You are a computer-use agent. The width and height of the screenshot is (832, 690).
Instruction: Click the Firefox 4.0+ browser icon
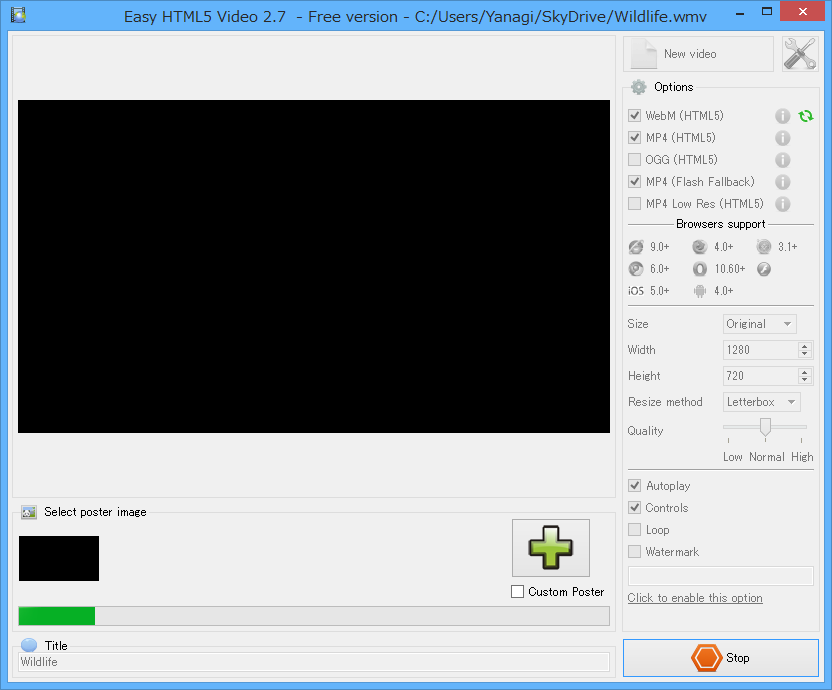(700, 247)
